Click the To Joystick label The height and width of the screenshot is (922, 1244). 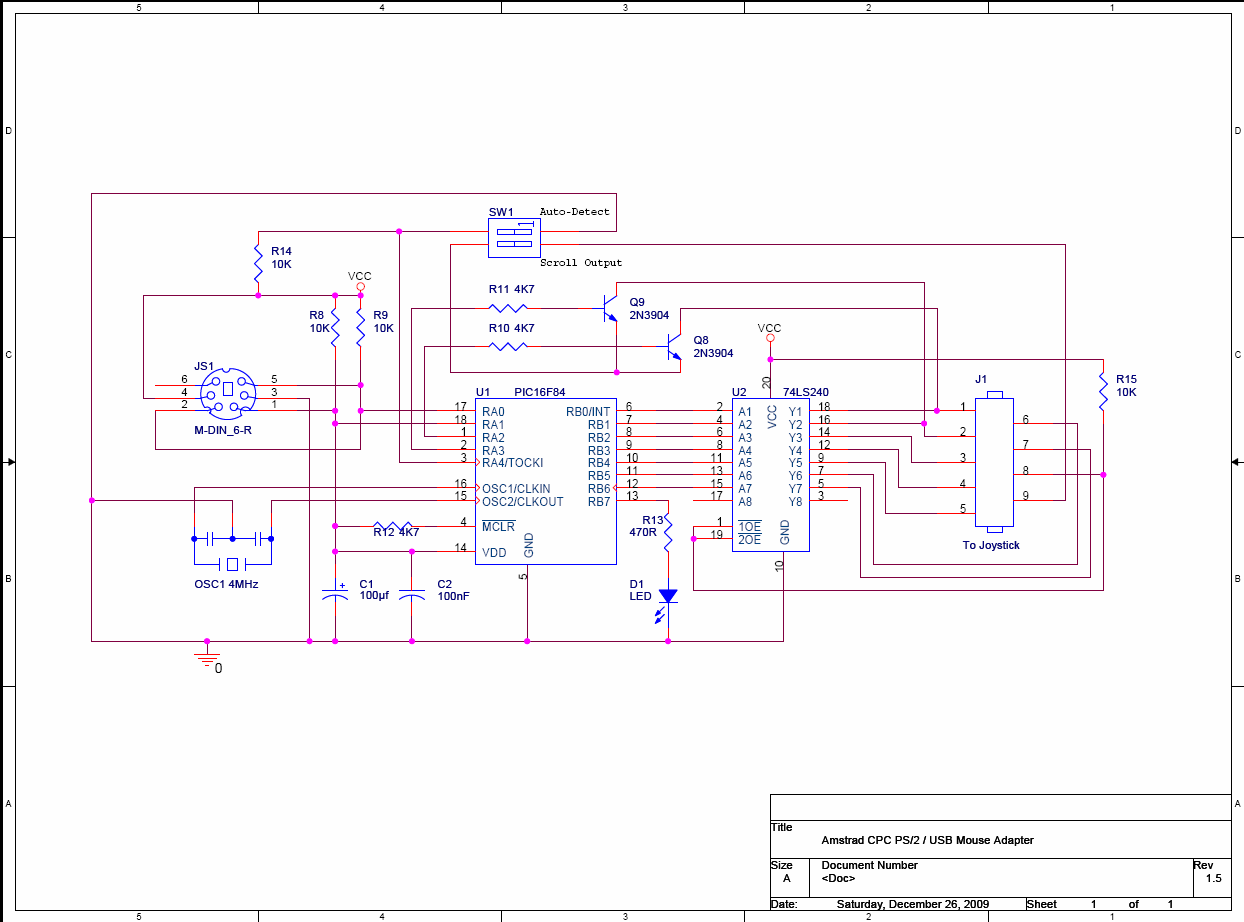(x=991, y=545)
